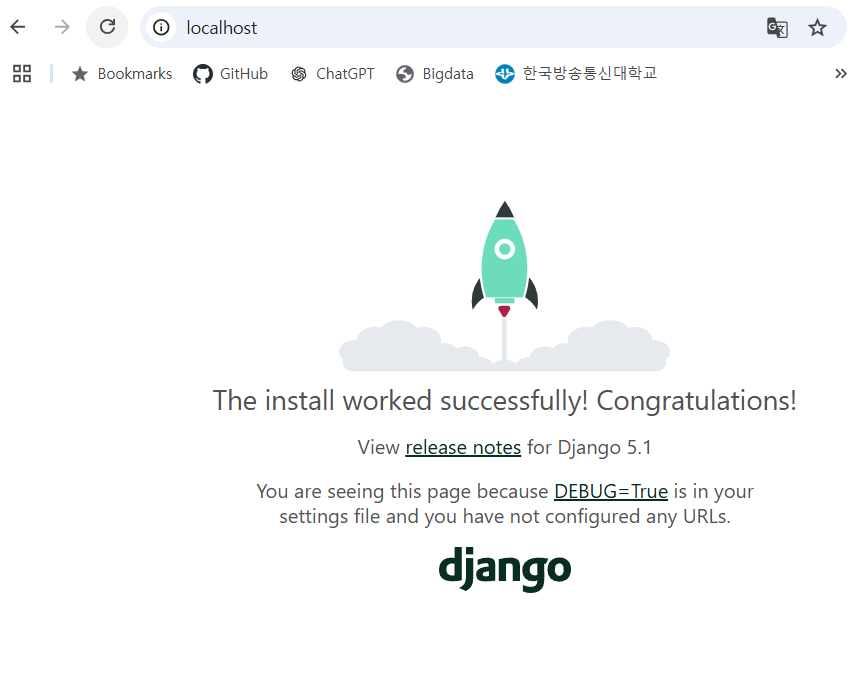Open the ChatGPT bookmark
The height and width of the screenshot is (691, 857).
(332, 74)
